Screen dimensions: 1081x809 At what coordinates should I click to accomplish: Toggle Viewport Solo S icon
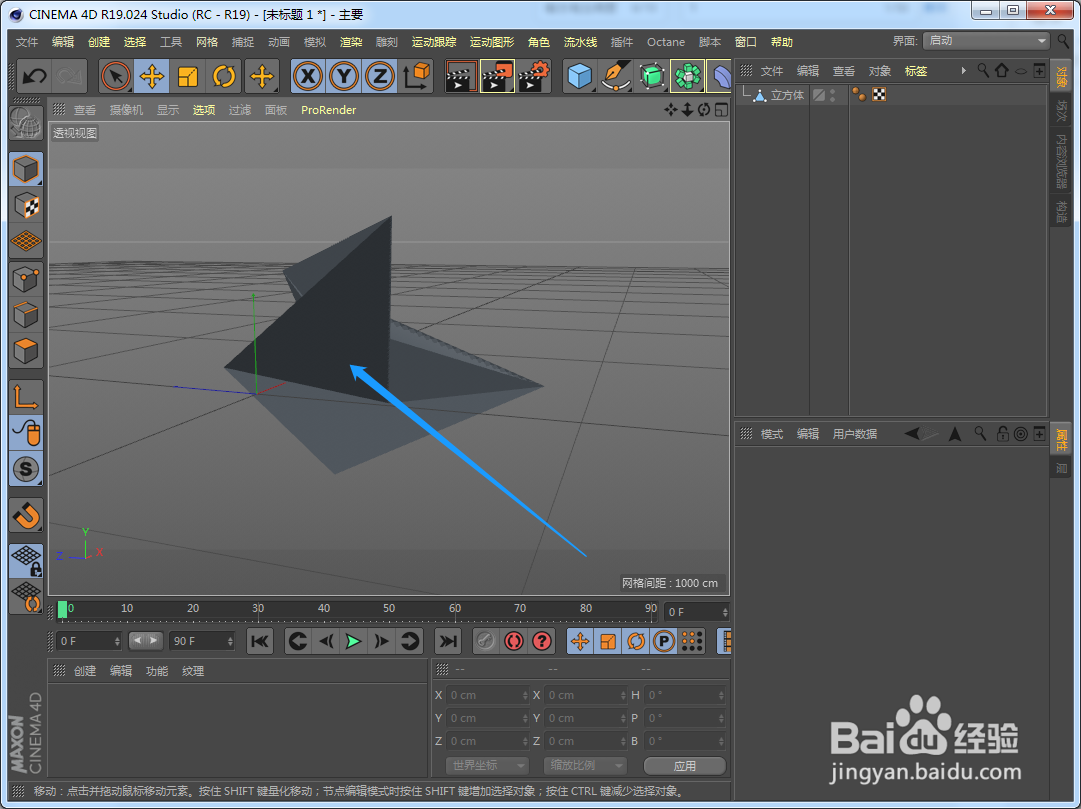(26, 469)
